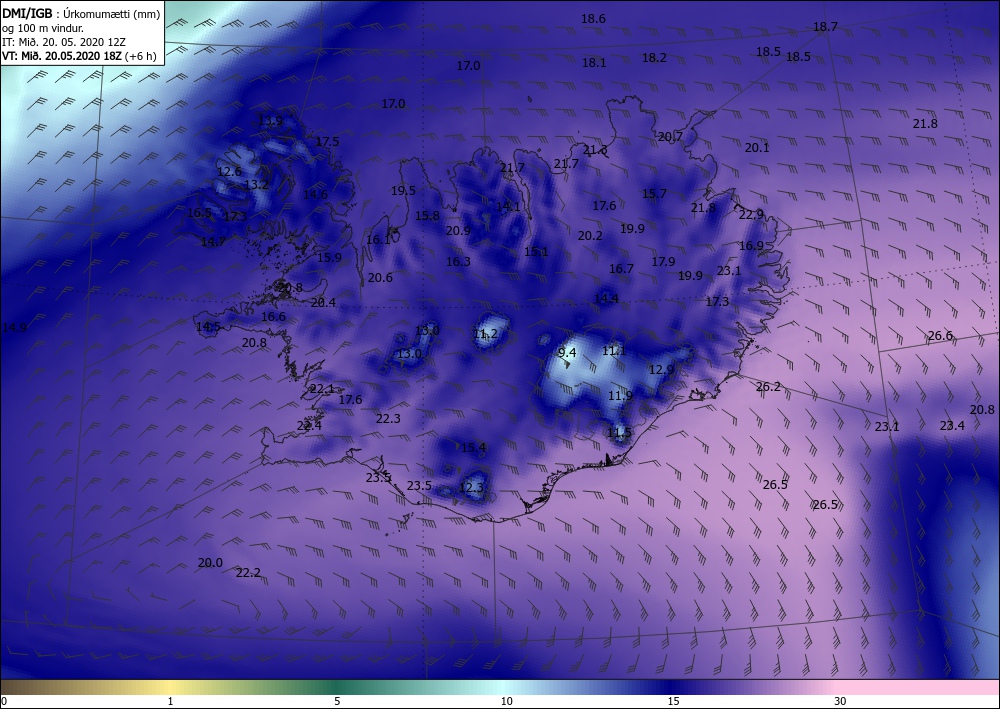Click the map value 15.8
This screenshot has height=709, width=1000.
click(427, 216)
